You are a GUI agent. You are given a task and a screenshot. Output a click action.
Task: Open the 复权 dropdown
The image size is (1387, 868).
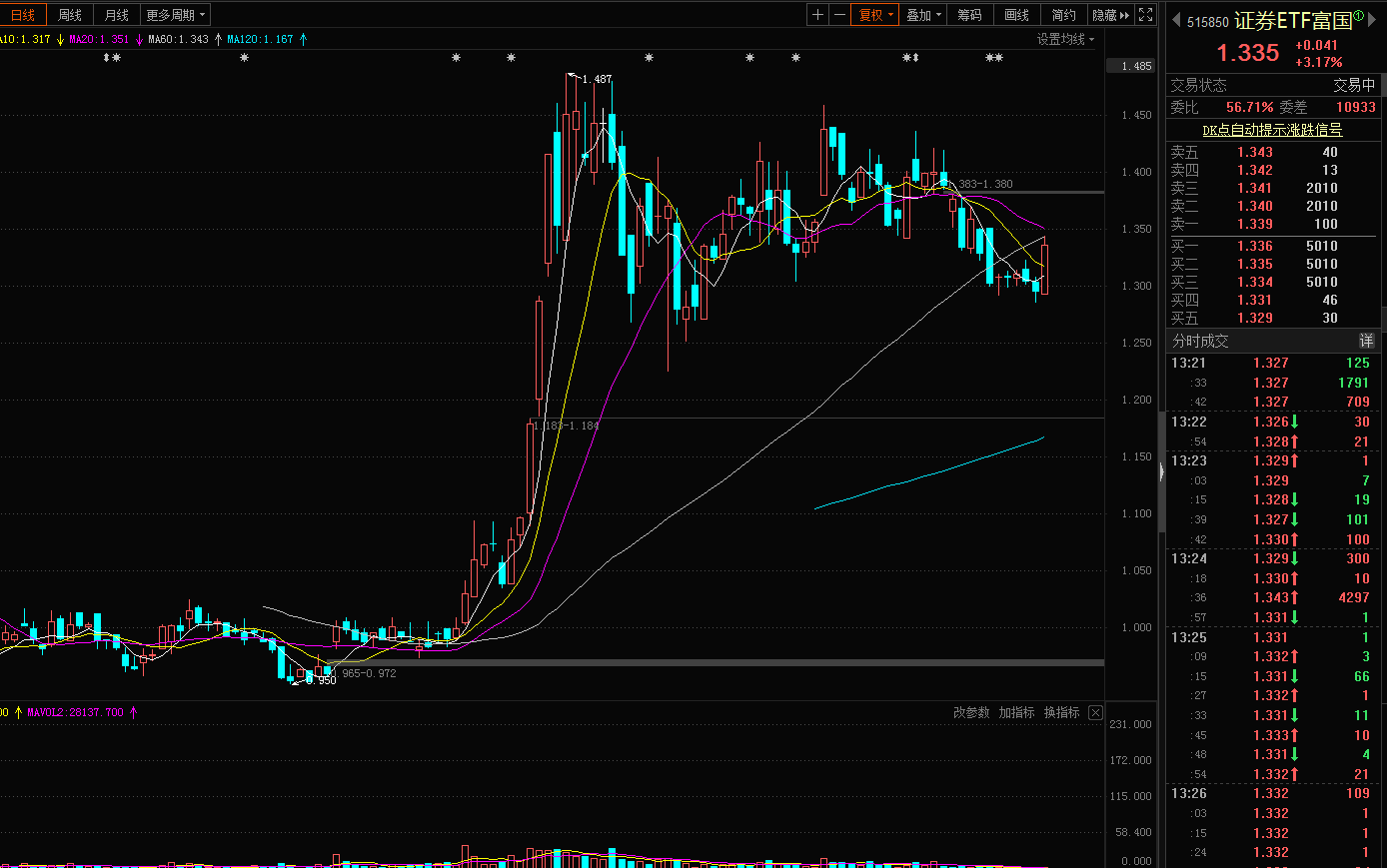pyautogui.click(x=876, y=15)
